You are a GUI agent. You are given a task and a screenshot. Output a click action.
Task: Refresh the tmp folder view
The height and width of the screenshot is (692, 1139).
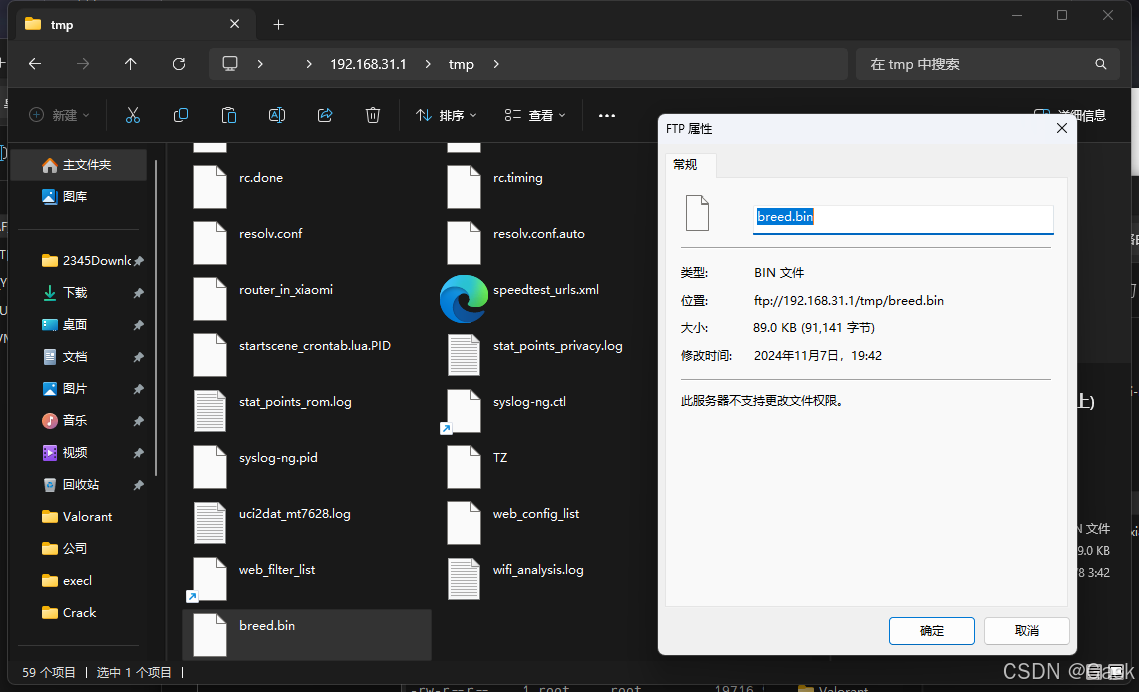coord(179,64)
